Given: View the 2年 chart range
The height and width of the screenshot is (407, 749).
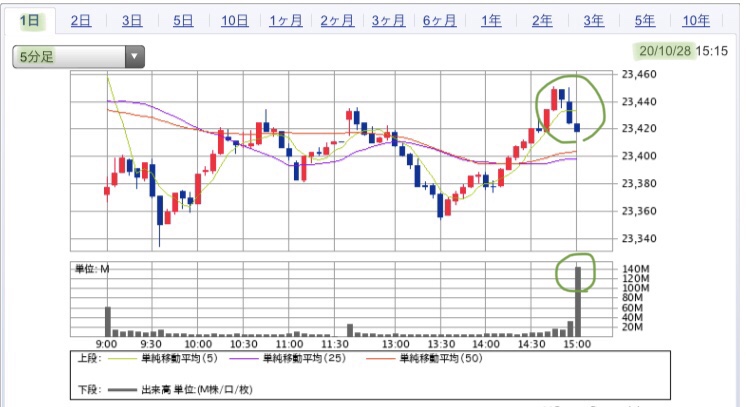Looking at the screenshot, I should coord(542,21).
